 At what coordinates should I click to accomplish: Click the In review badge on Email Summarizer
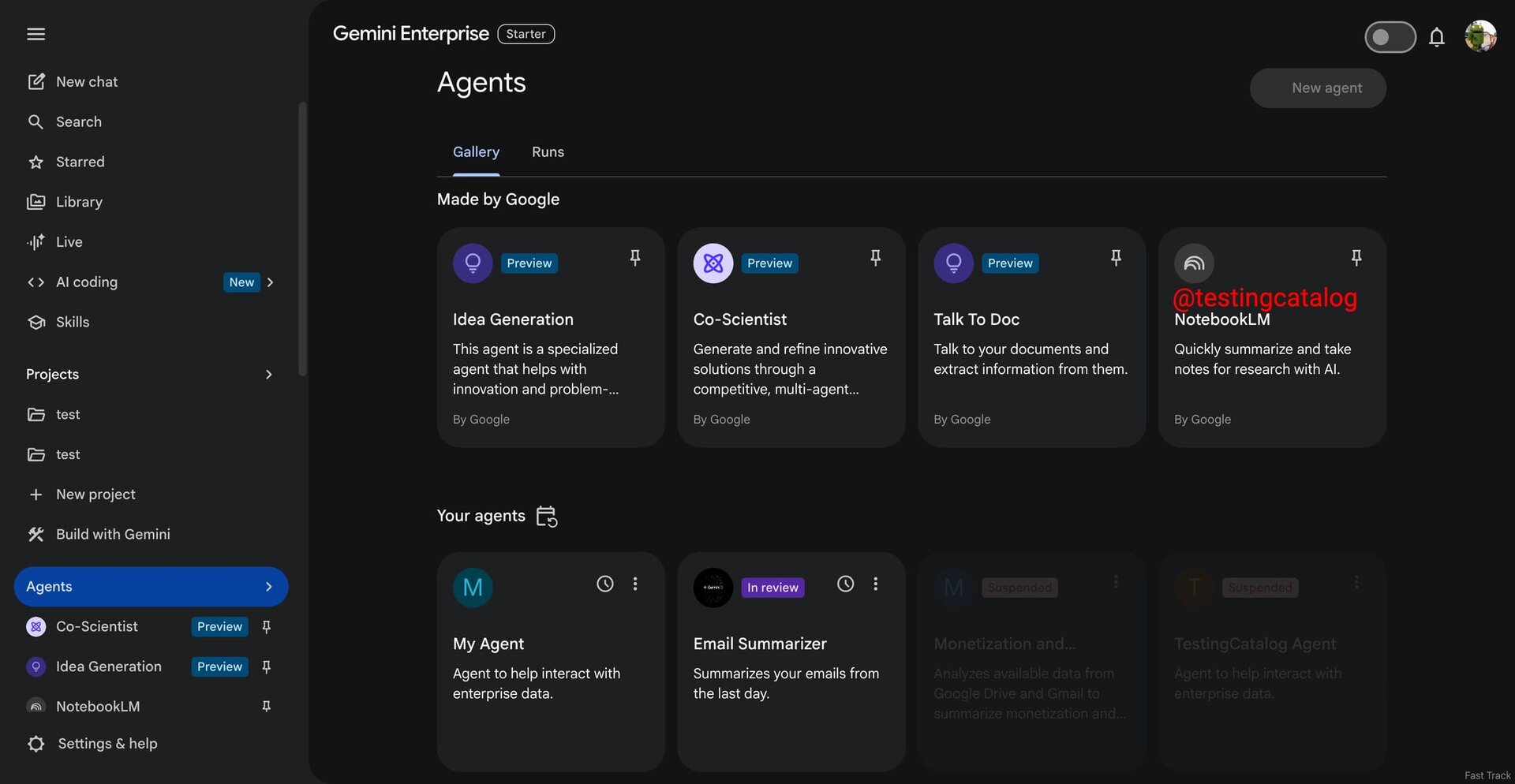pyautogui.click(x=772, y=587)
